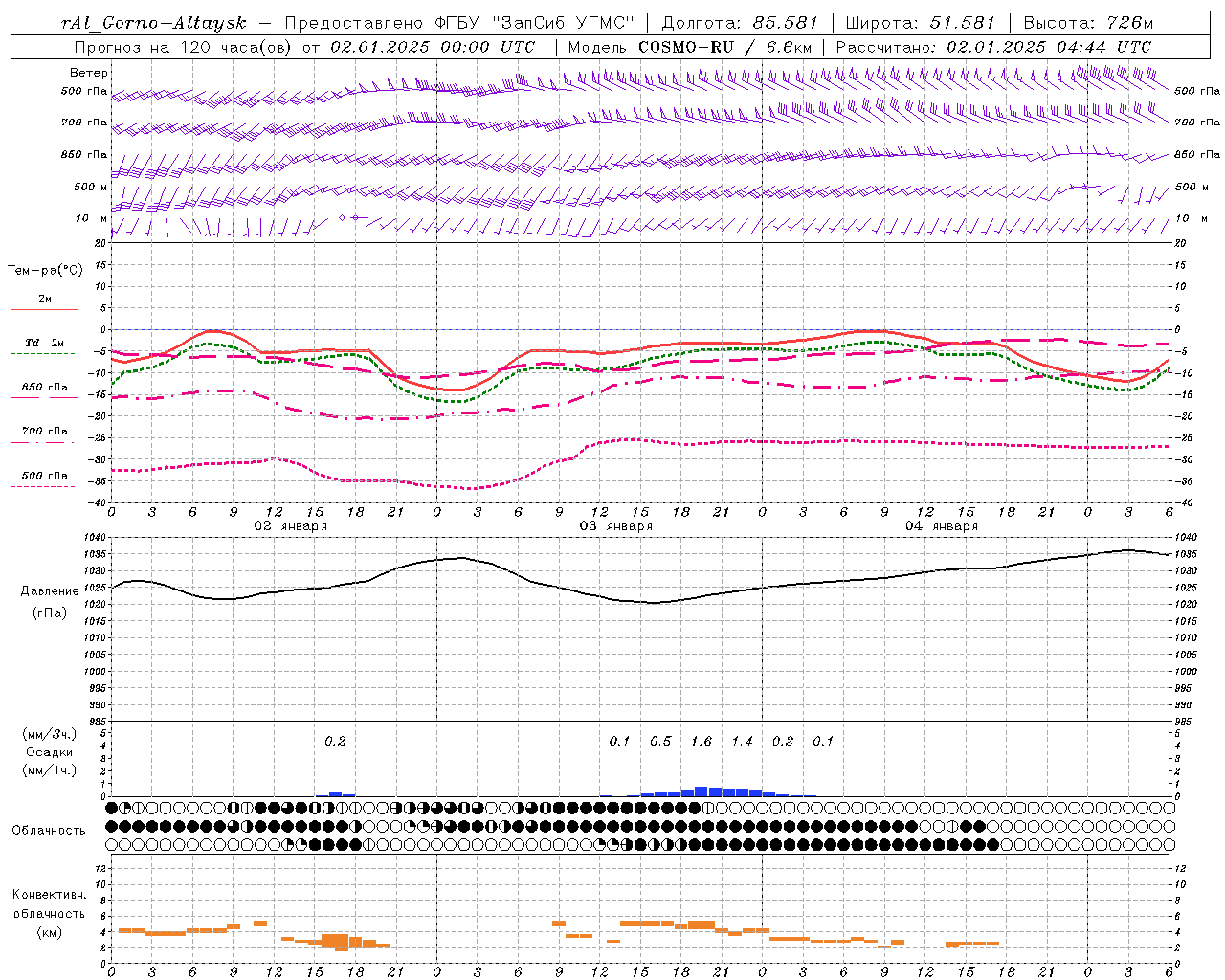Click the Рассчитано: 02.01.2025 04:44 UTC text
Viewport: 1225px width, 980px height.
click(993, 47)
